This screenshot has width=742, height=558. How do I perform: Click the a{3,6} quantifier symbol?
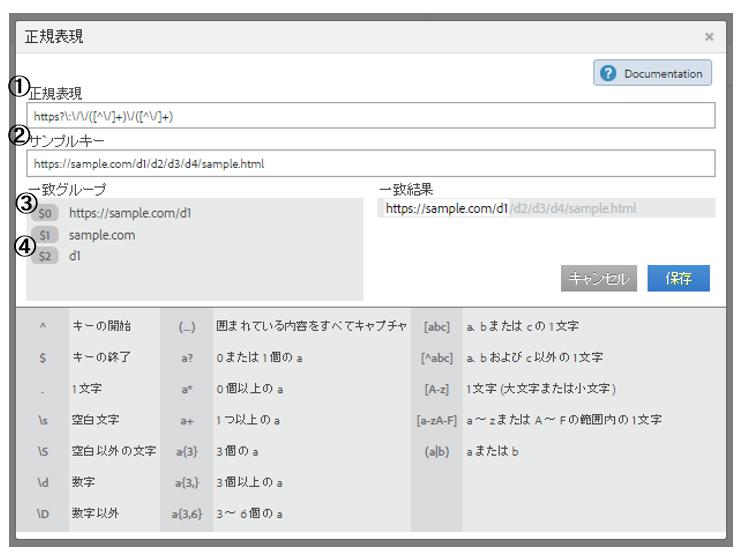point(187,513)
